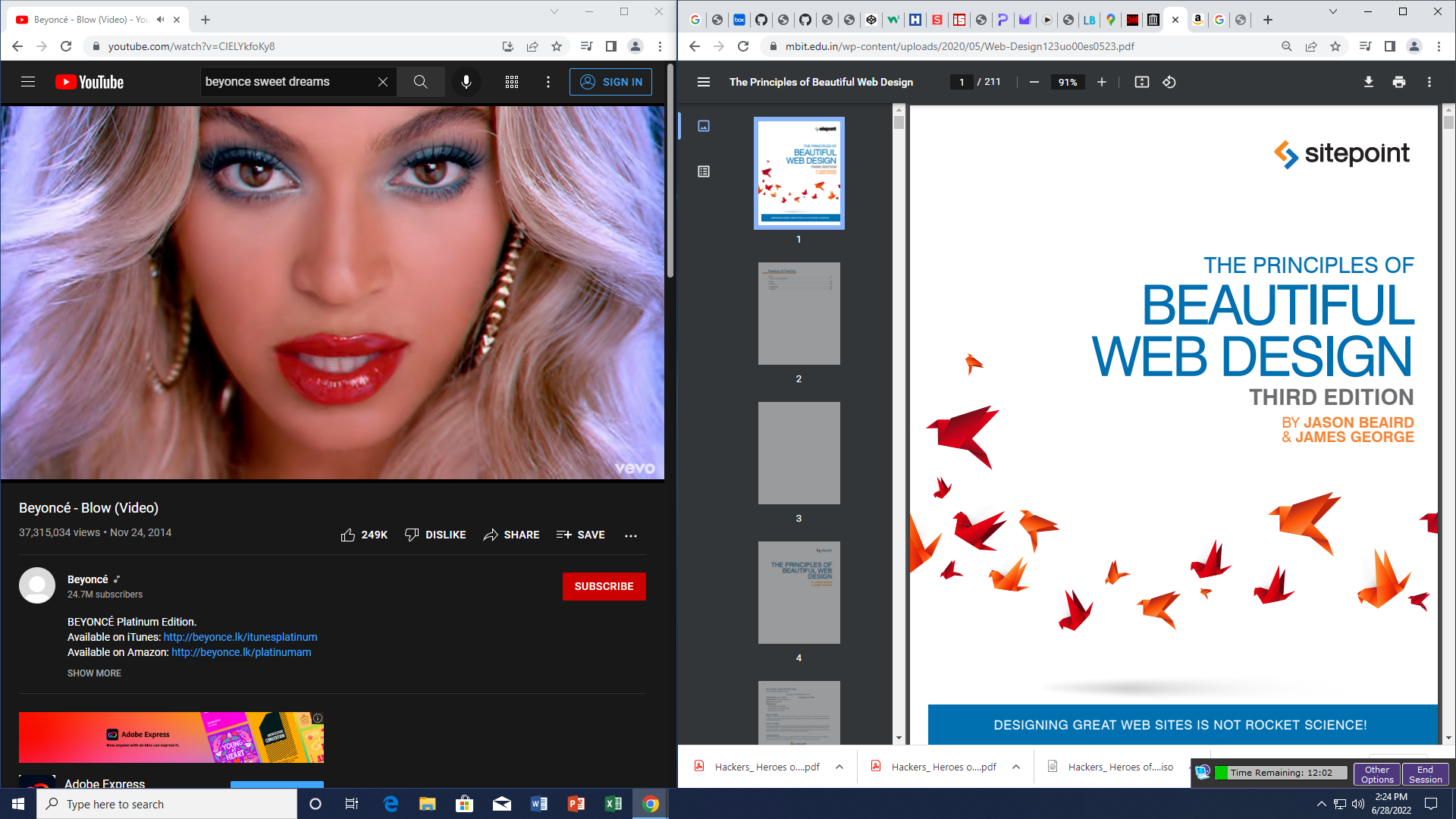The image size is (1456, 819).
Task: Download the PDF using the download icon
Action: coord(1368,82)
